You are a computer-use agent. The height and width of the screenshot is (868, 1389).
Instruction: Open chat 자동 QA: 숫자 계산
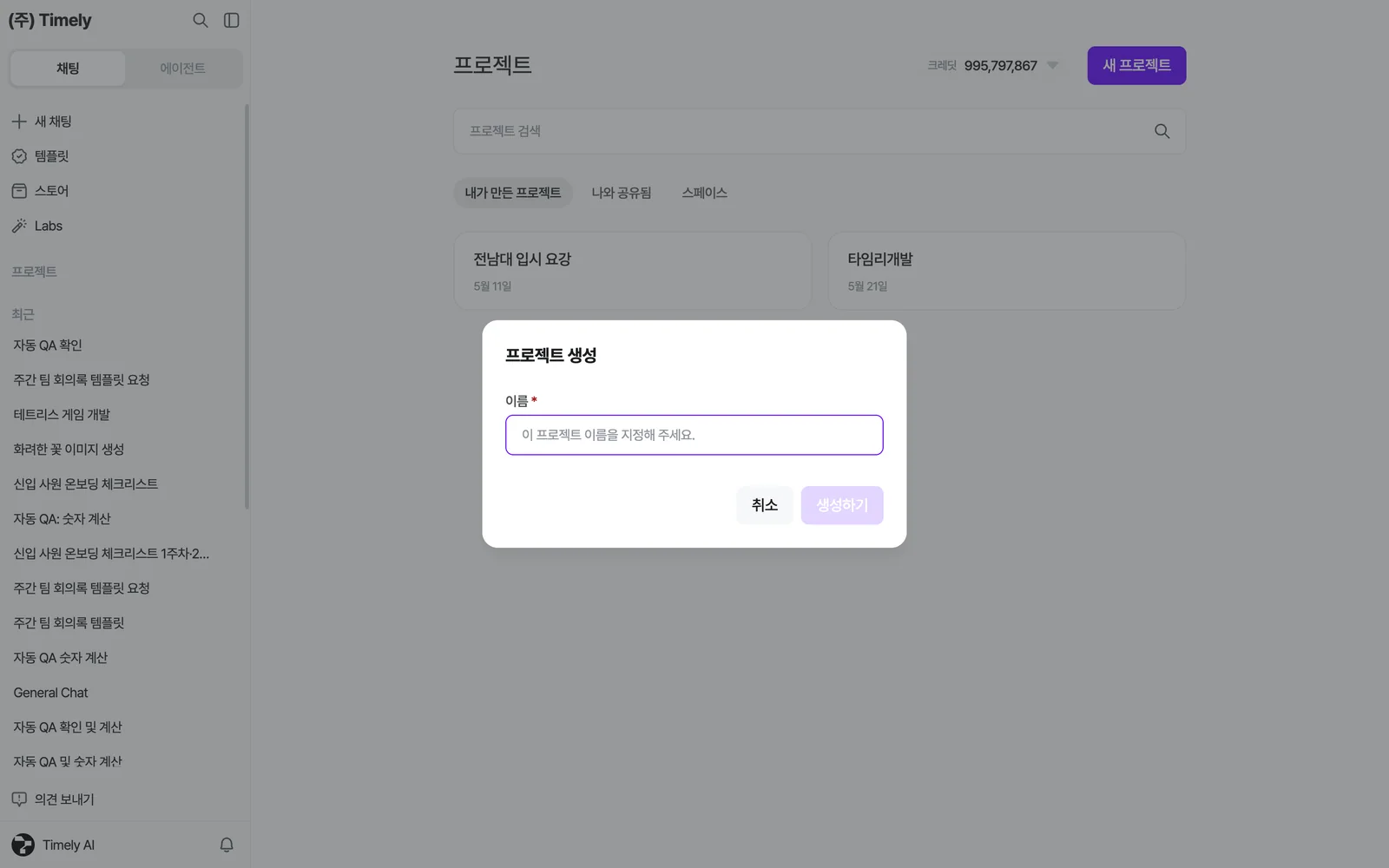tap(62, 519)
